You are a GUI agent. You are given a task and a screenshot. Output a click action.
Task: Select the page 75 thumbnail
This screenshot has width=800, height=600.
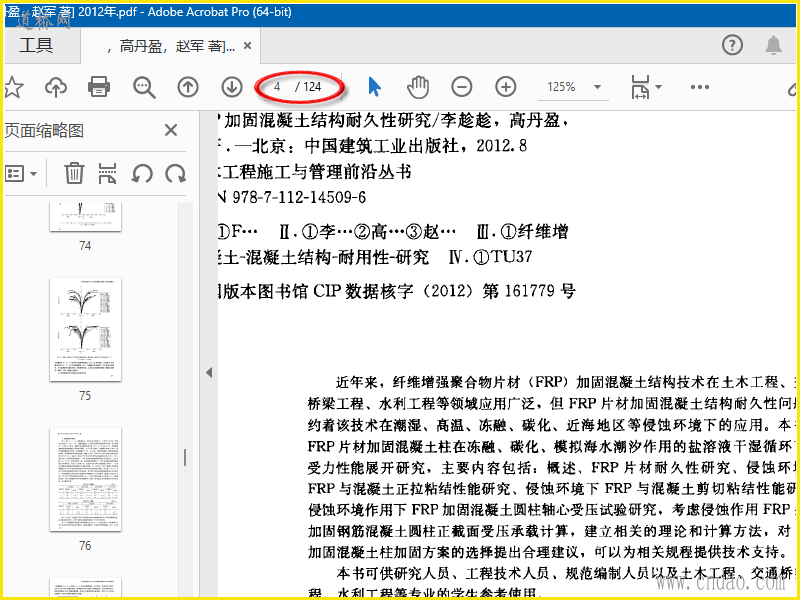click(x=85, y=330)
